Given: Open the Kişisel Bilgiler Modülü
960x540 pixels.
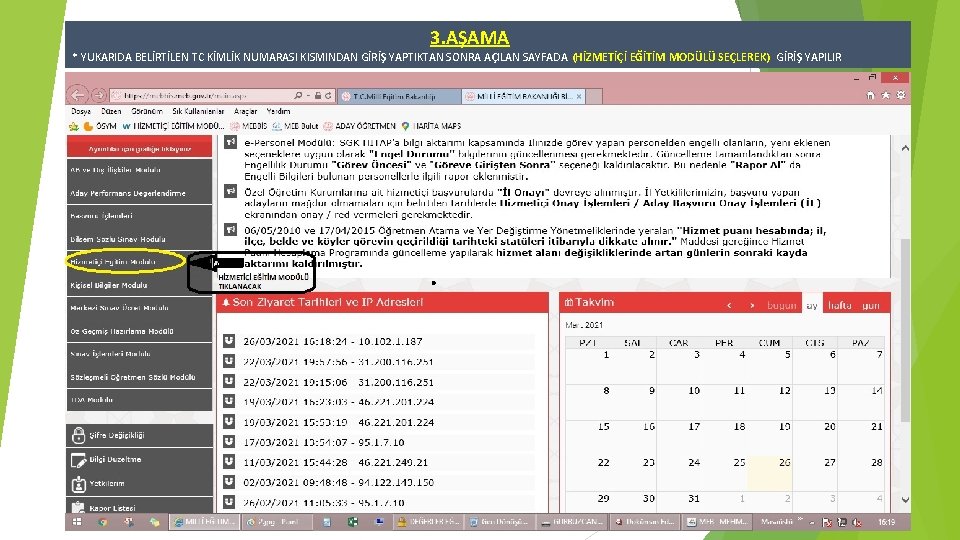Looking at the screenshot, I should 140,285.
